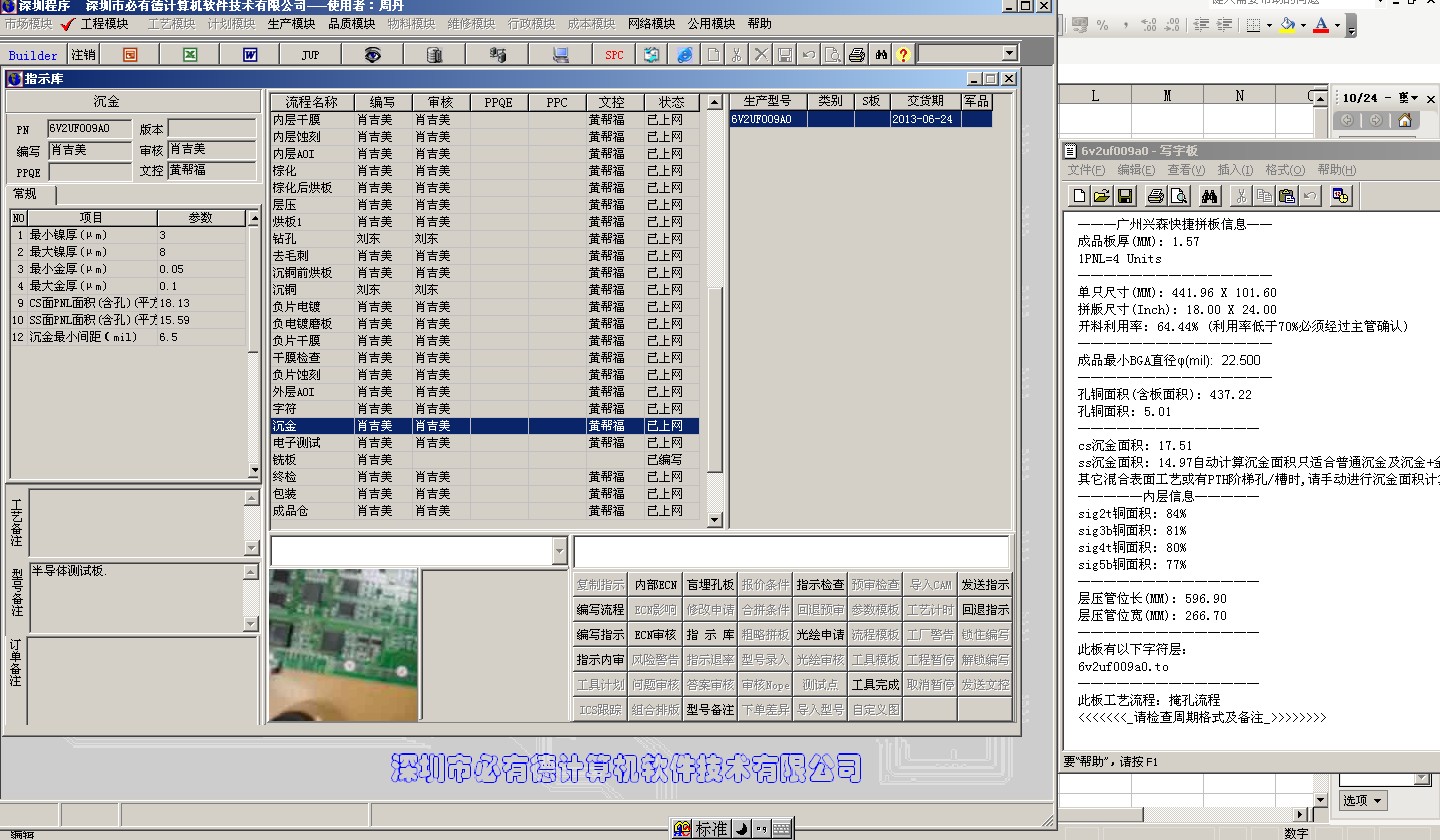
Task: Click the printer icon in main toolbar
Action: pos(856,55)
